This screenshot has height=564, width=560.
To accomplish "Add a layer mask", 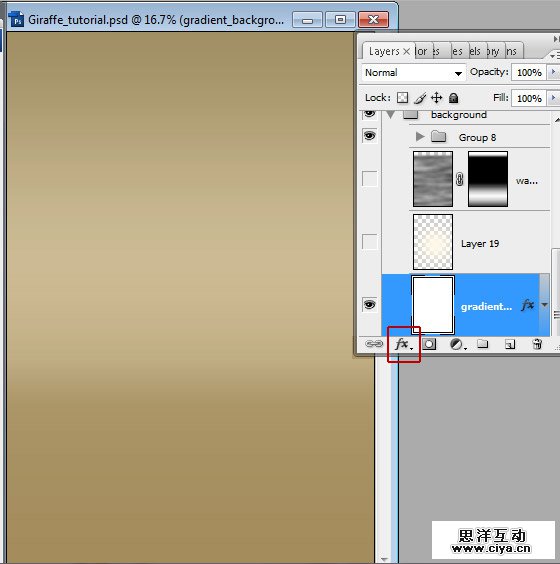I will [x=429, y=344].
